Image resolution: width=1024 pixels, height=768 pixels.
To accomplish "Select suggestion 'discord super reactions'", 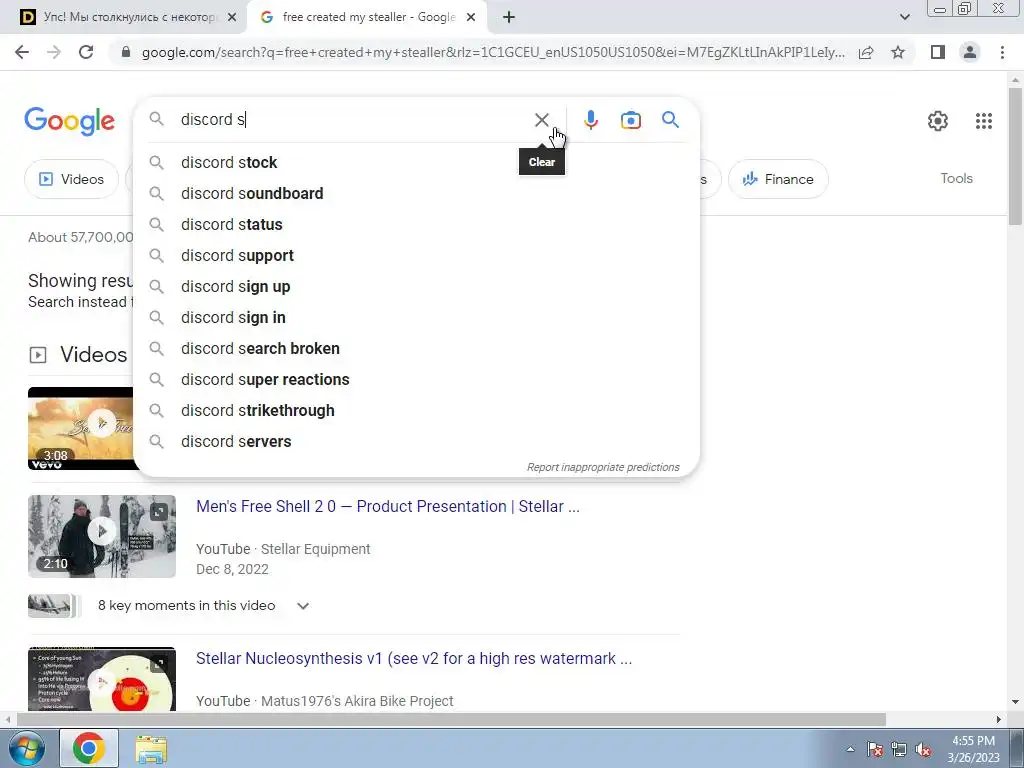I will pyautogui.click(x=416, y=379).
